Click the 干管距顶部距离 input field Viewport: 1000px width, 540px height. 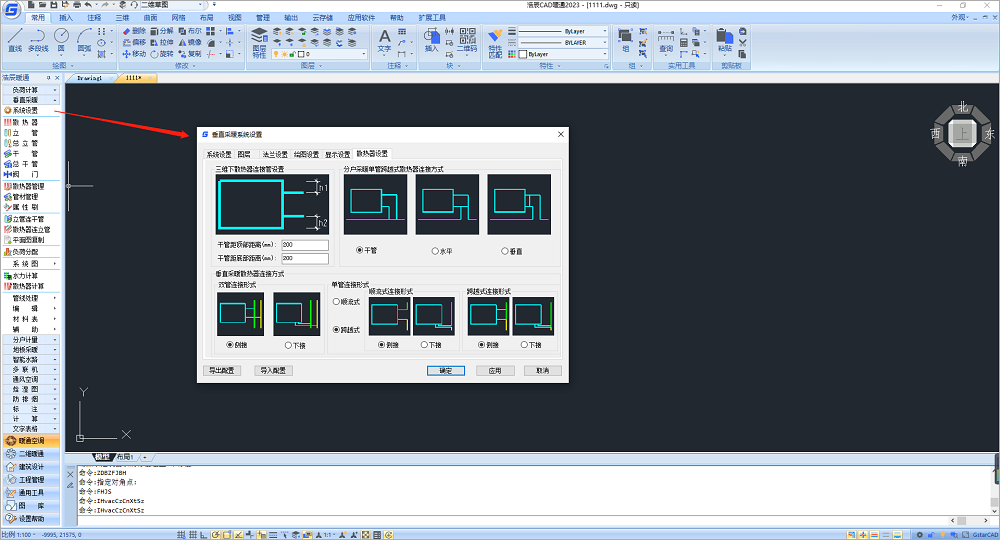[x=305, y=244]
